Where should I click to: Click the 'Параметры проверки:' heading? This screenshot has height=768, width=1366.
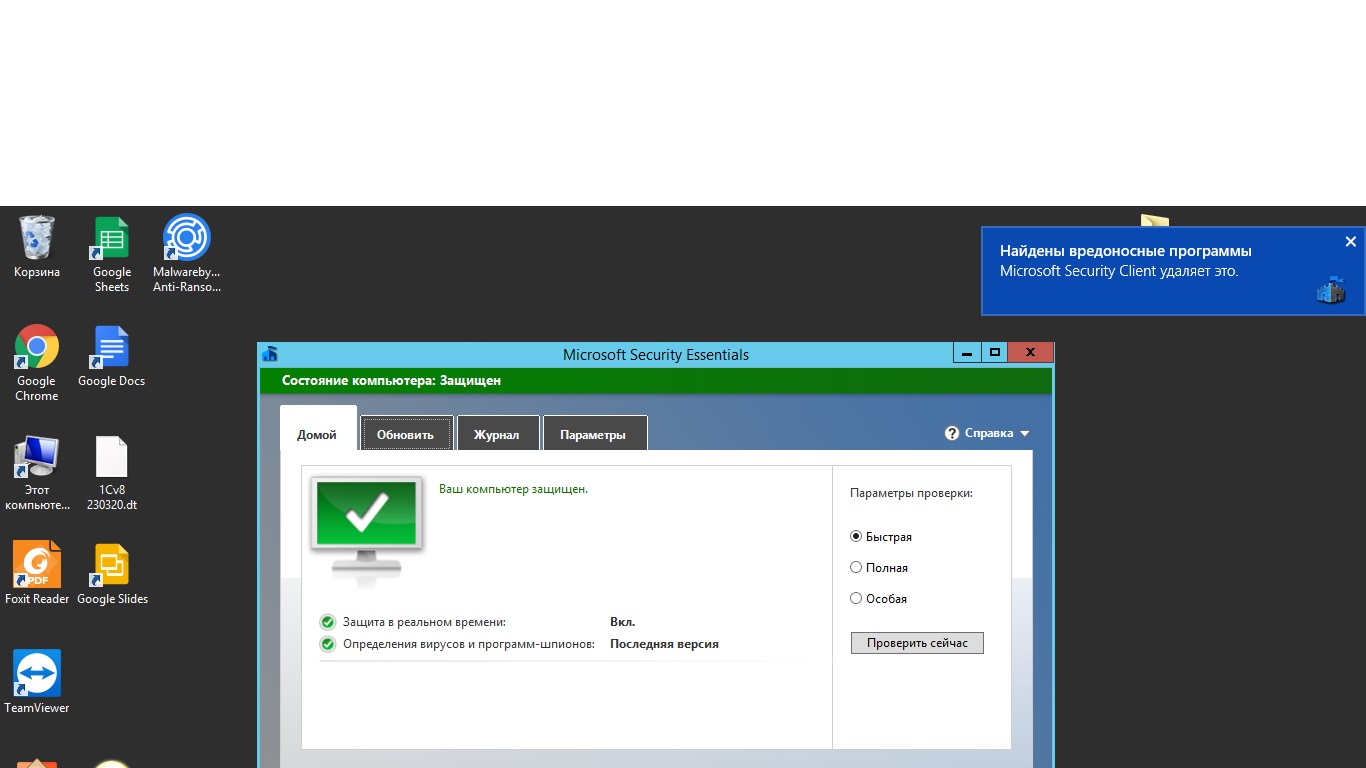[x=911, y=493]
